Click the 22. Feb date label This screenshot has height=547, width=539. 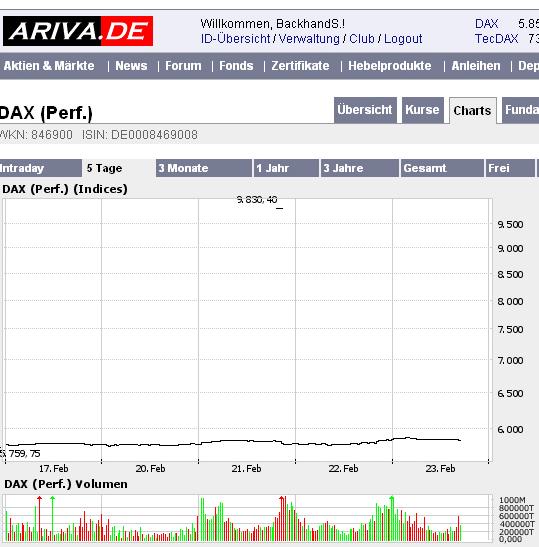344,469
